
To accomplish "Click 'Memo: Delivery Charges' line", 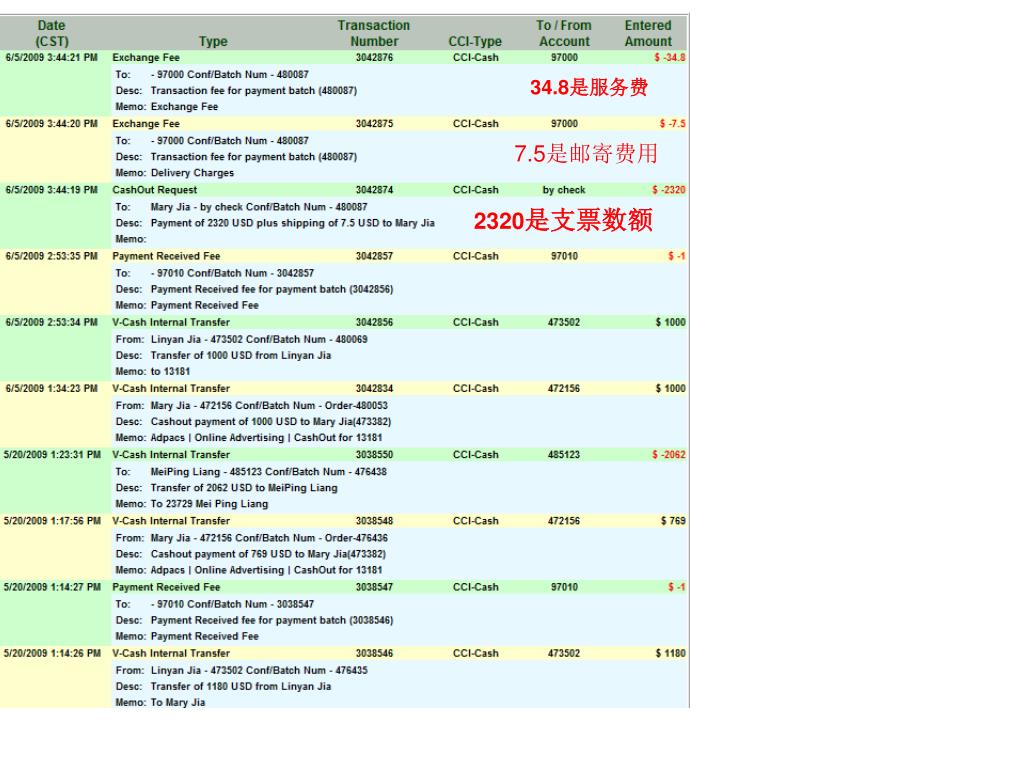I will click(x=174, y=173).
